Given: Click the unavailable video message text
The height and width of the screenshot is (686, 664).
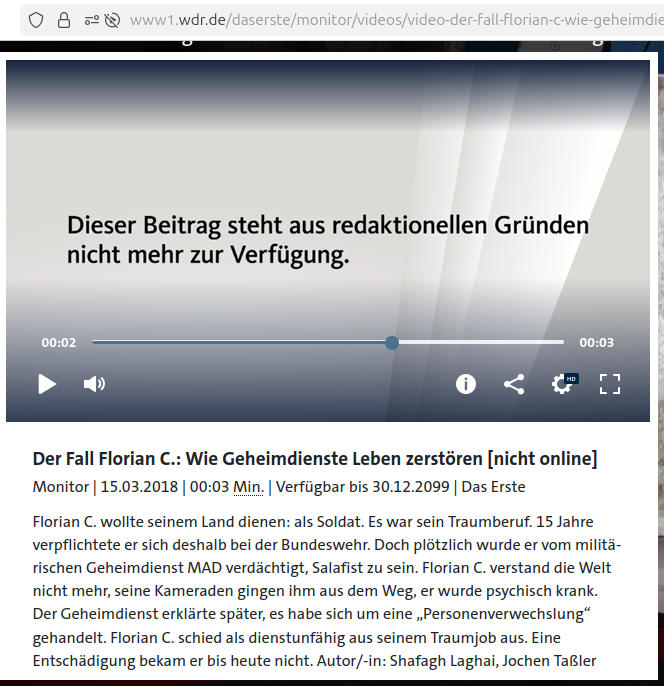Looking at the screenshot, I should pyautogui.click(x=328, y=240).
